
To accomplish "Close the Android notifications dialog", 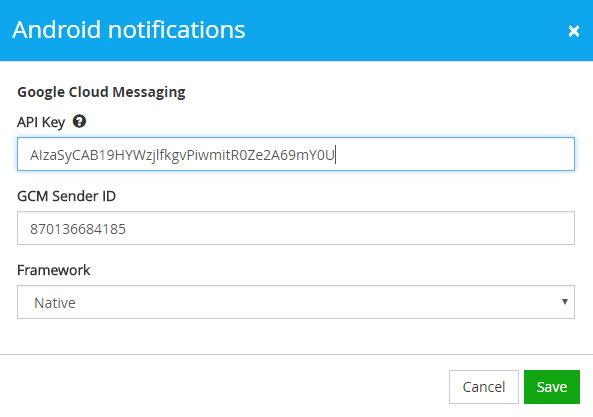I will coord(574,31).
